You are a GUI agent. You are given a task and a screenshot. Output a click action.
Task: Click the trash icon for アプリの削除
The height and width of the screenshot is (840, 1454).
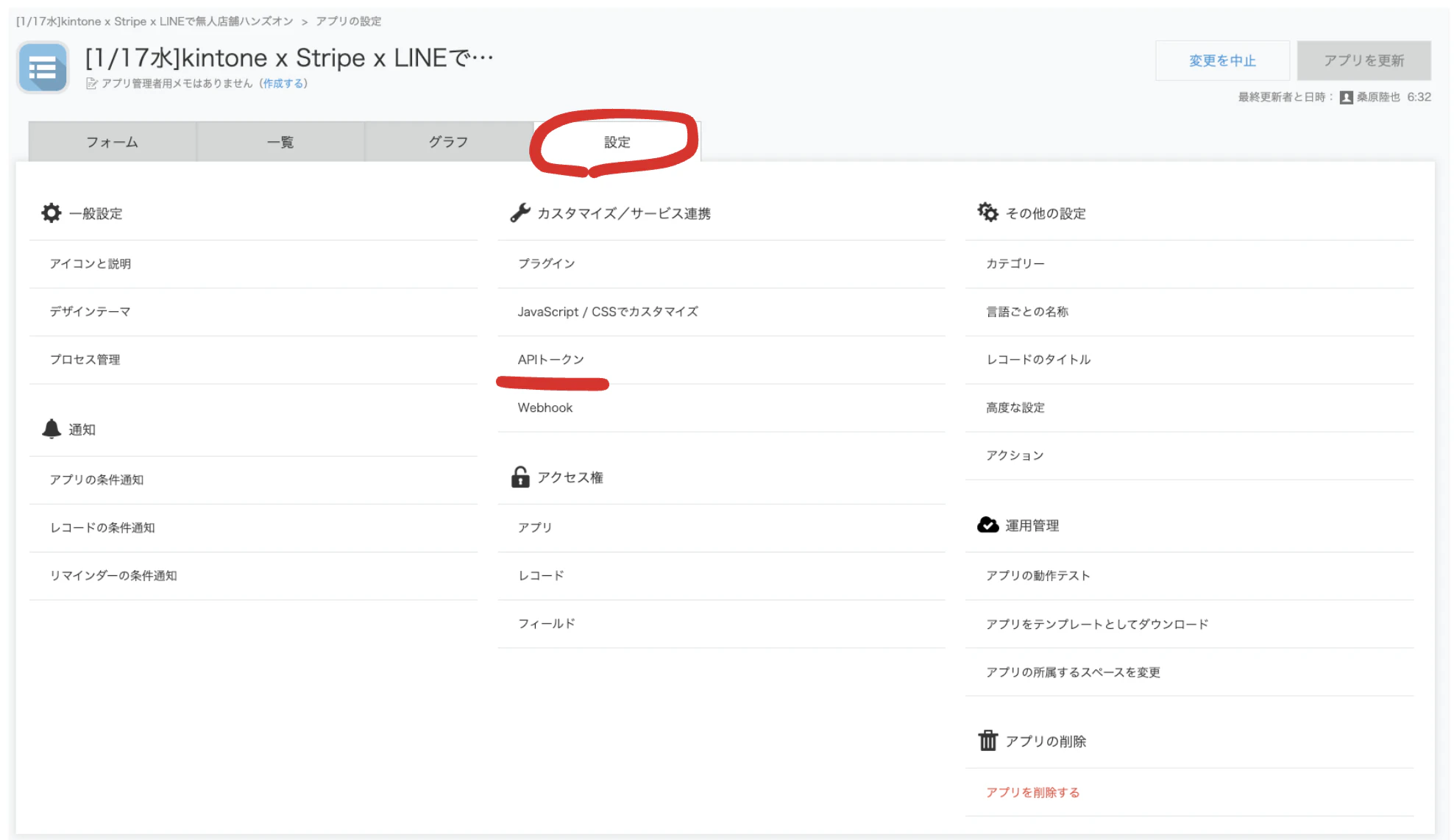click(x=987, y=741)
